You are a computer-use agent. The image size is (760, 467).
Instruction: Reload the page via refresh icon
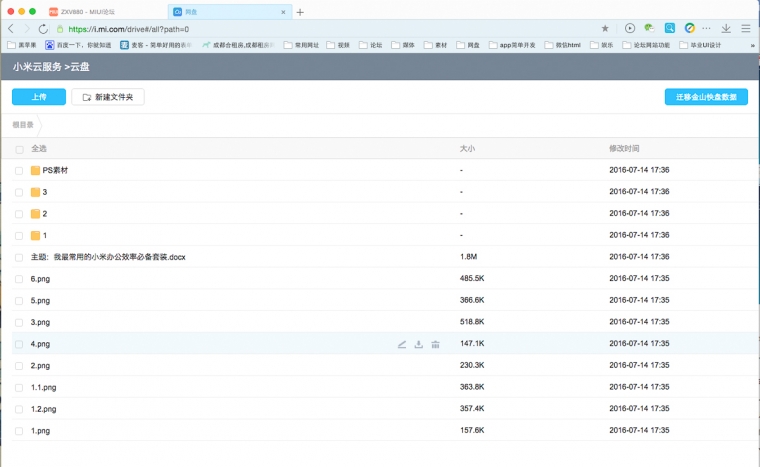click(43, 29)
